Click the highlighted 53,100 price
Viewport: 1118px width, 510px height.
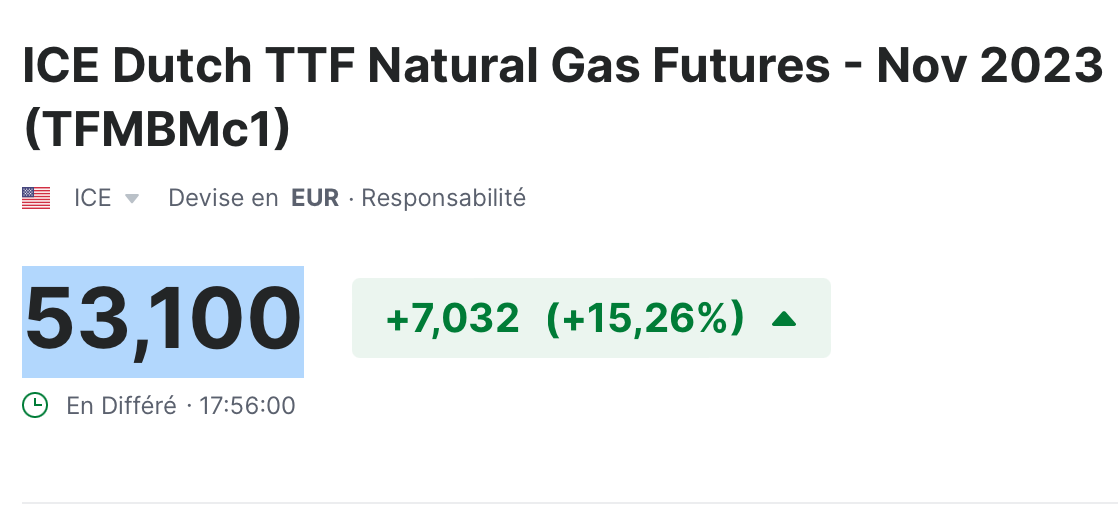point(163,320)
